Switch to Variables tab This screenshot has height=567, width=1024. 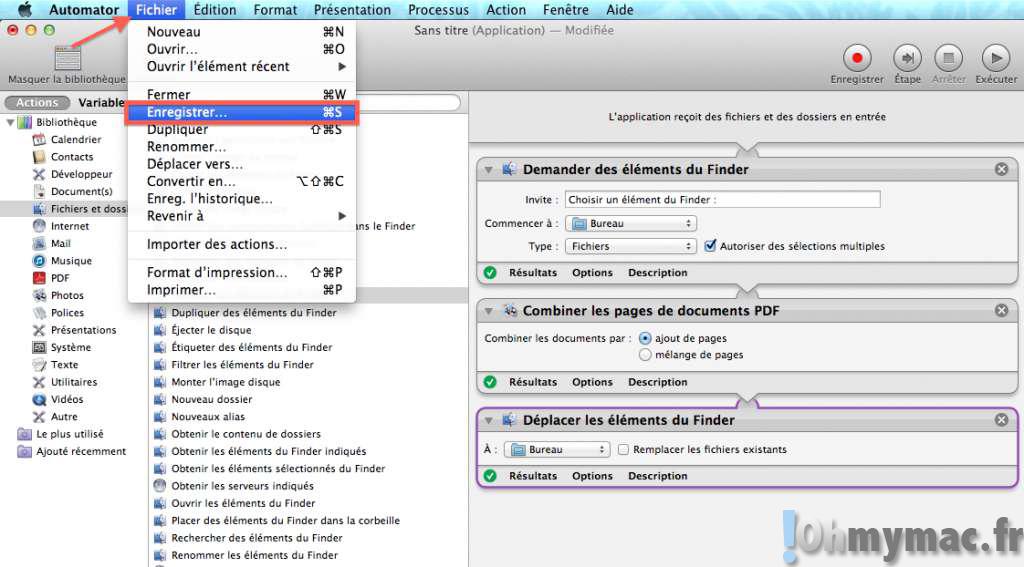tap(101, 103)
